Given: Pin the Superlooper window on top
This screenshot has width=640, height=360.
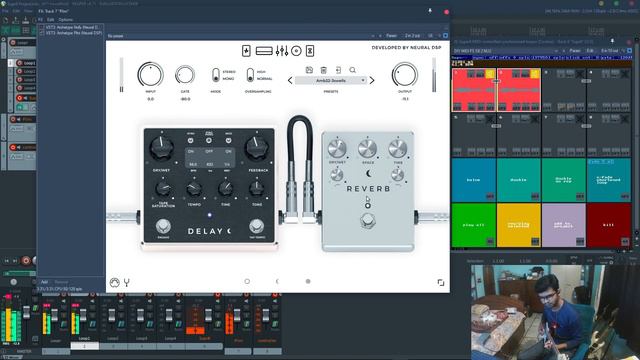Looking at the screenshot, I should [612, 41].
